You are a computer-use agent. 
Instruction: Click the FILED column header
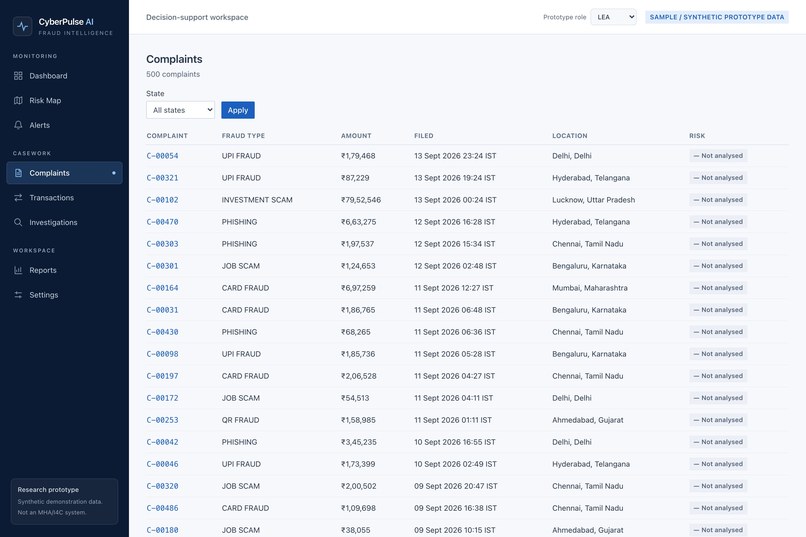(424, 136)
